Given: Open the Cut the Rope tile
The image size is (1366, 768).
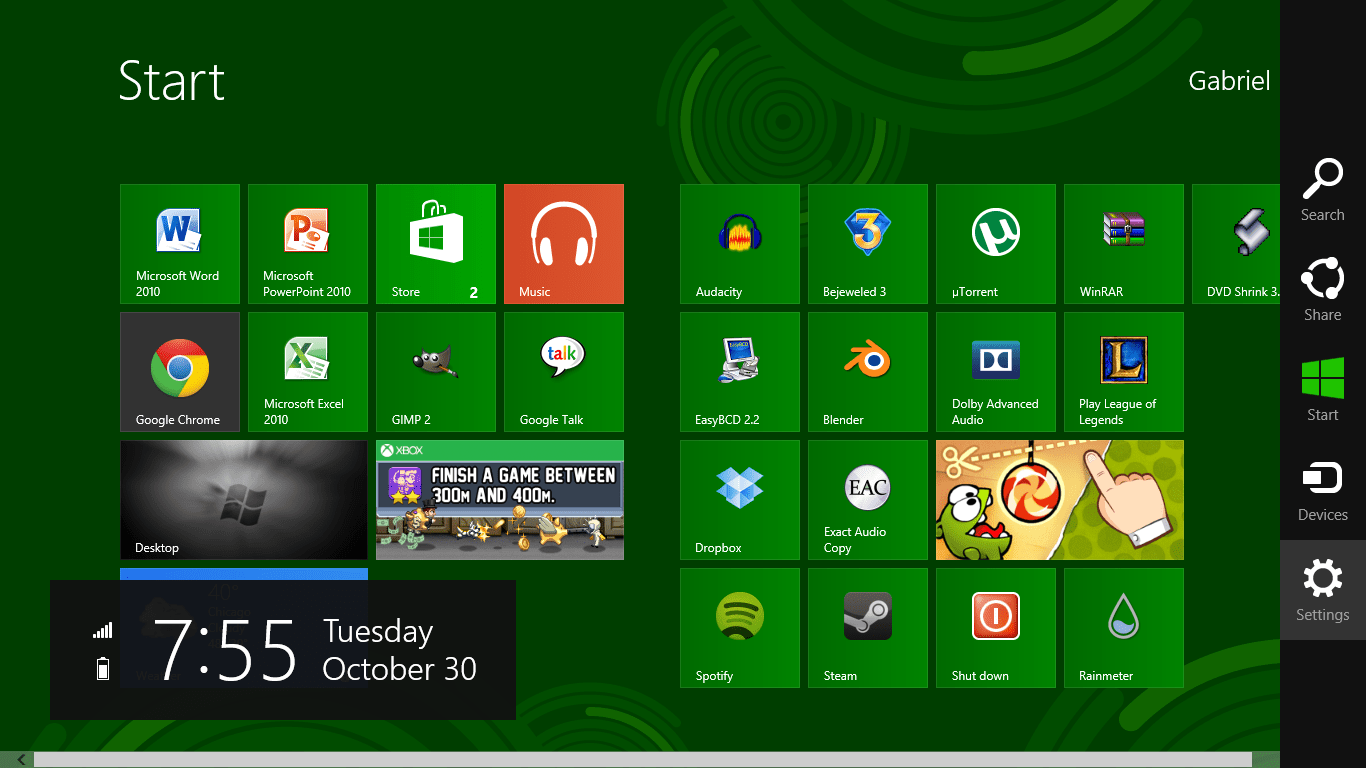Looking at the screenshot, I should pos(1060,500).
